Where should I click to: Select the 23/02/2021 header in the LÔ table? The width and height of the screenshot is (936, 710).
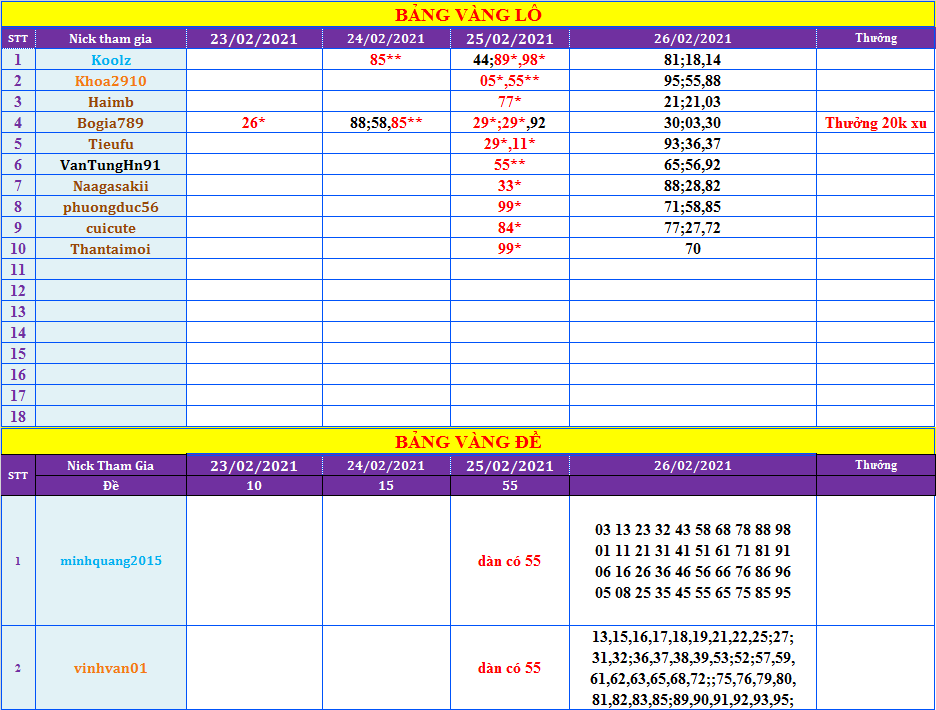click(x=254, y=39)
